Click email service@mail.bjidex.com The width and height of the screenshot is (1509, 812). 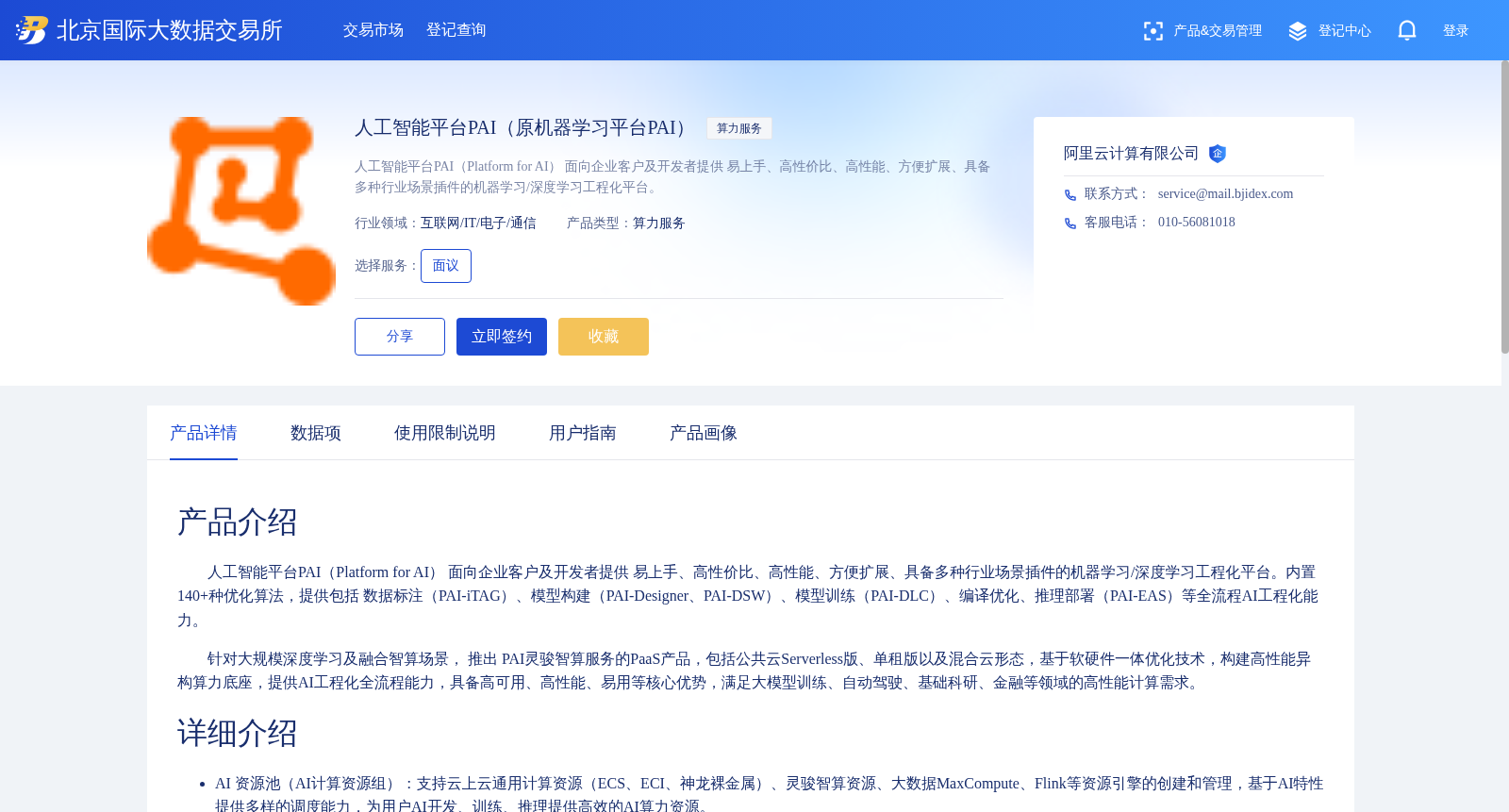pyautogui.click(x=1225, y=194)
